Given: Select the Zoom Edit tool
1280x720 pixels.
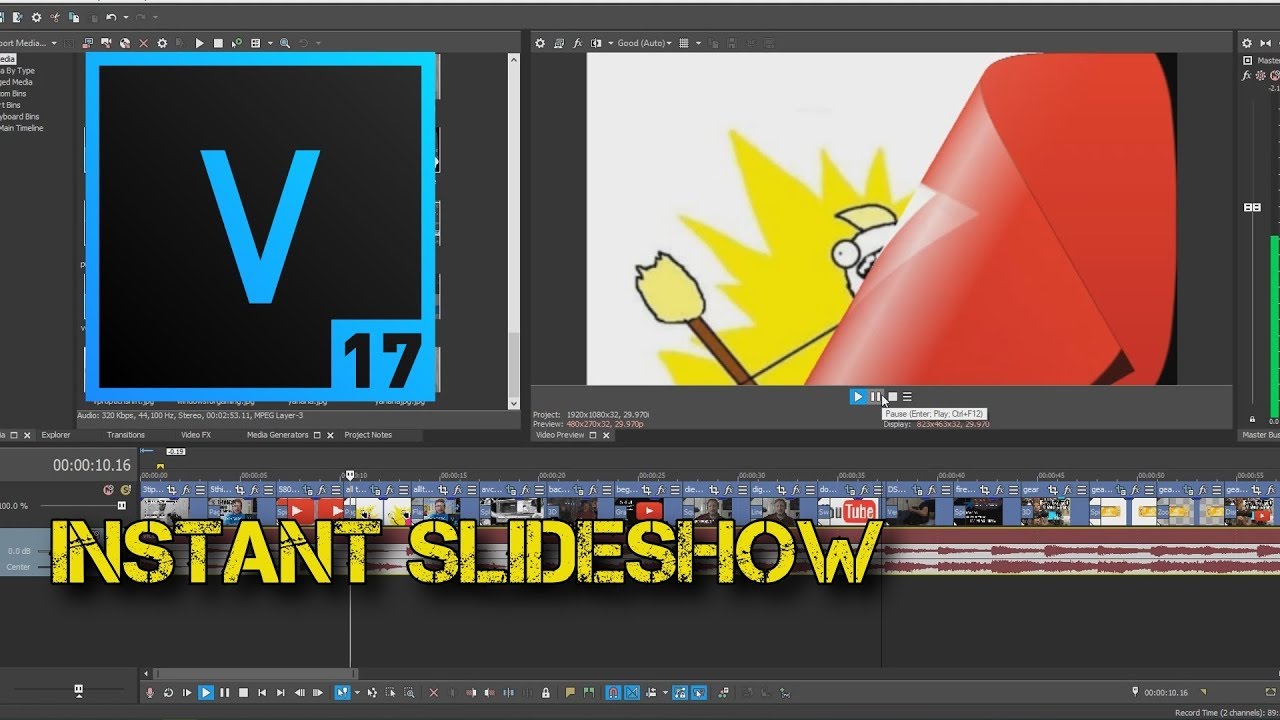Looking at the screenshot, I should [x=409, y=692].
